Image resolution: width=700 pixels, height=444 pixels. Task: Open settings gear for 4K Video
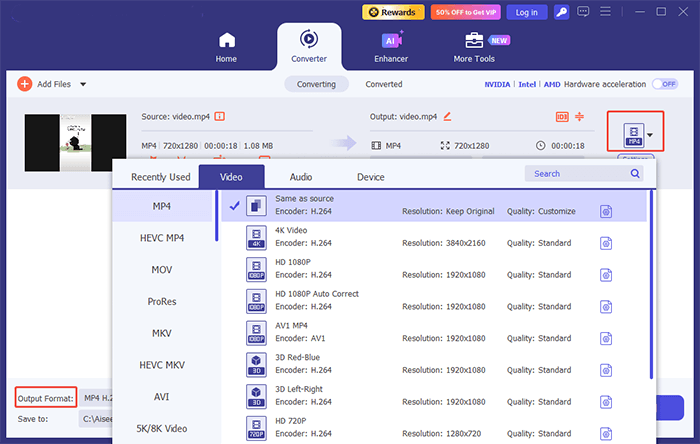[606, 243]
